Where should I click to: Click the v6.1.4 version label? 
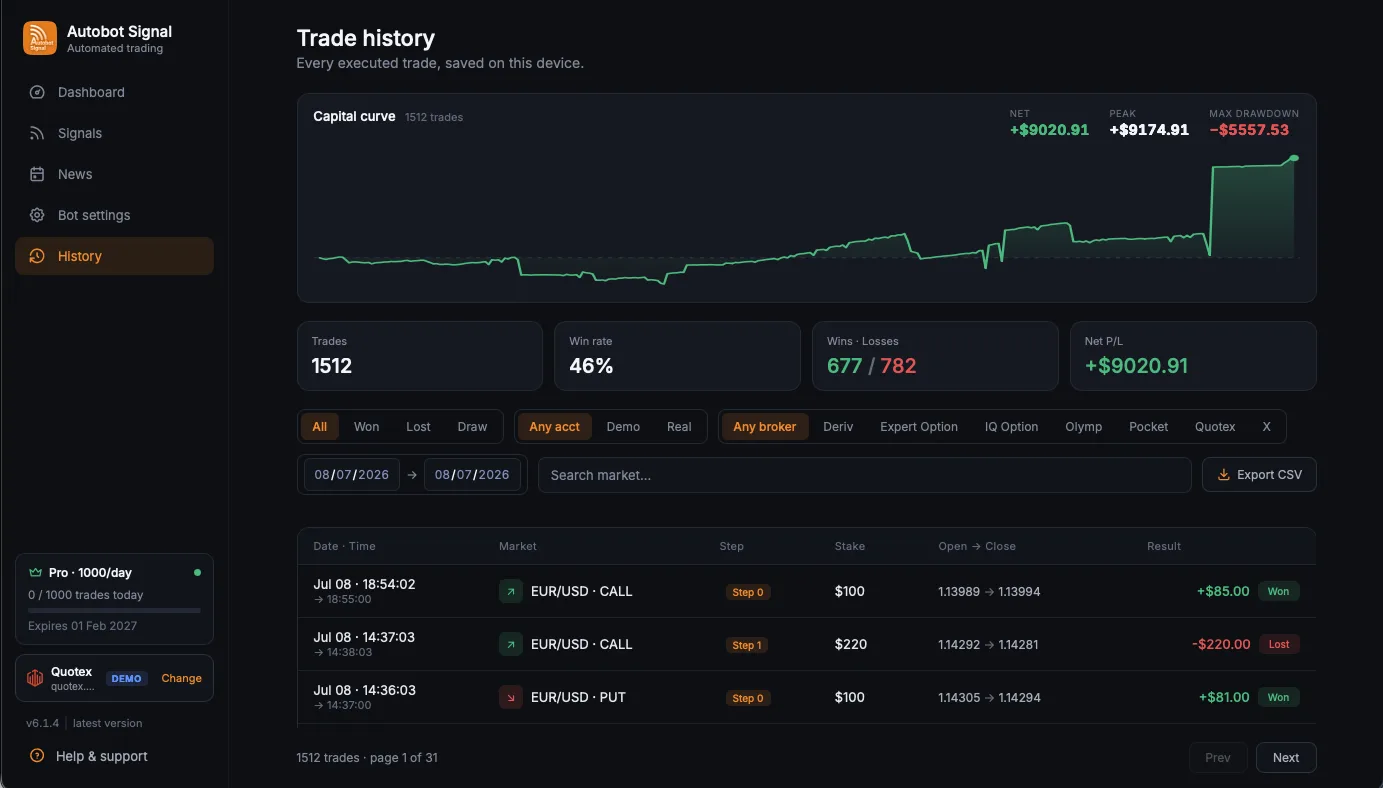[43, 723]
